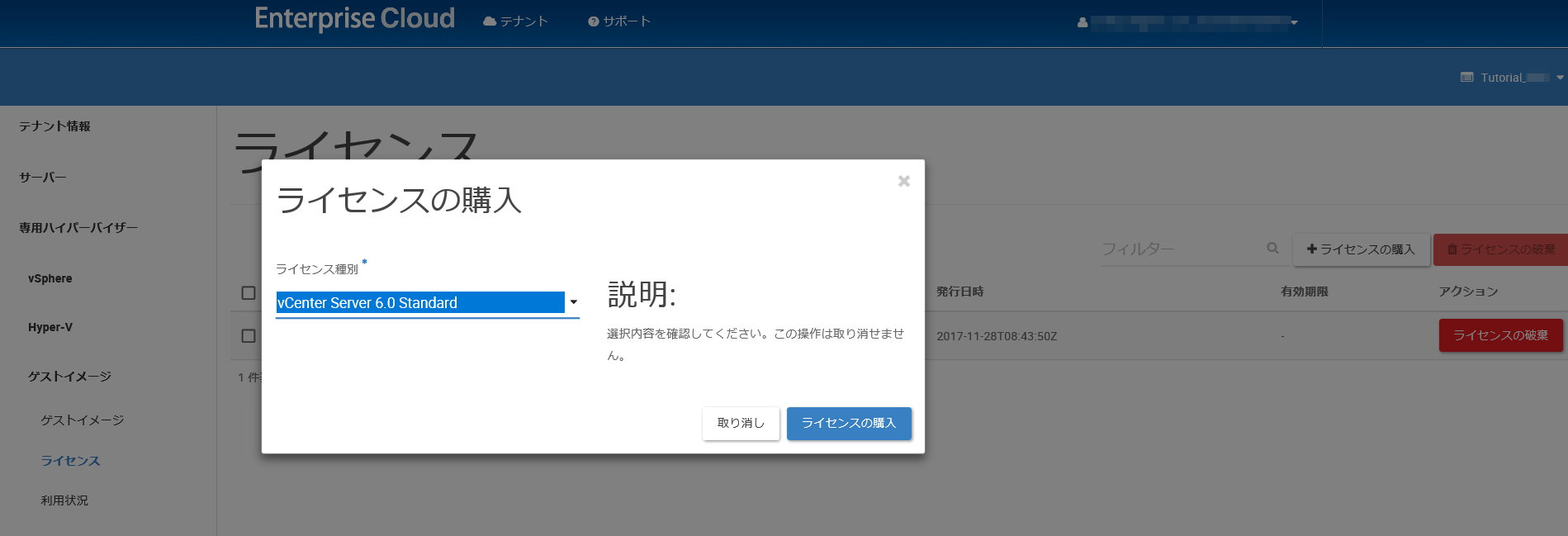The image size is (1568, 536).
Task: Open the サポート menu in header
Action: [619, 21]
